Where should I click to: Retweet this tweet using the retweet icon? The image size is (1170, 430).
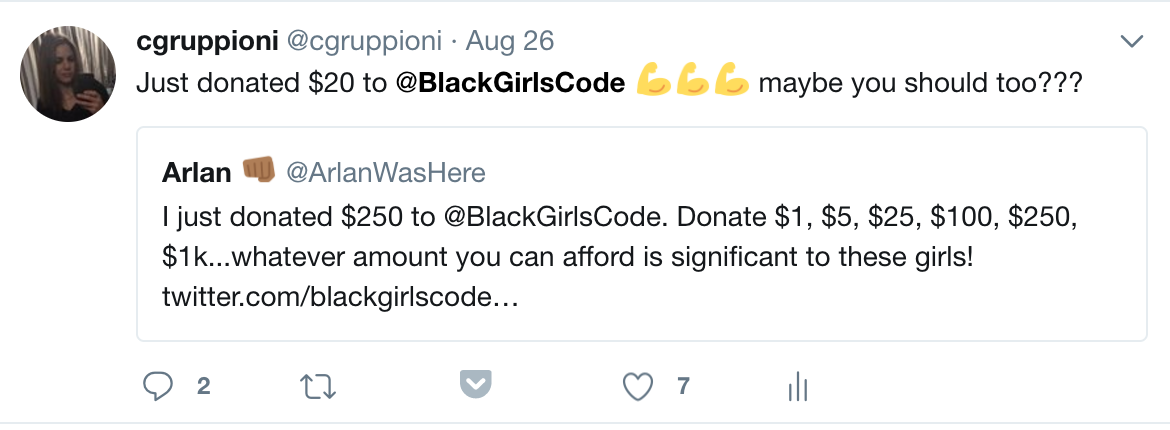[317, 386]
